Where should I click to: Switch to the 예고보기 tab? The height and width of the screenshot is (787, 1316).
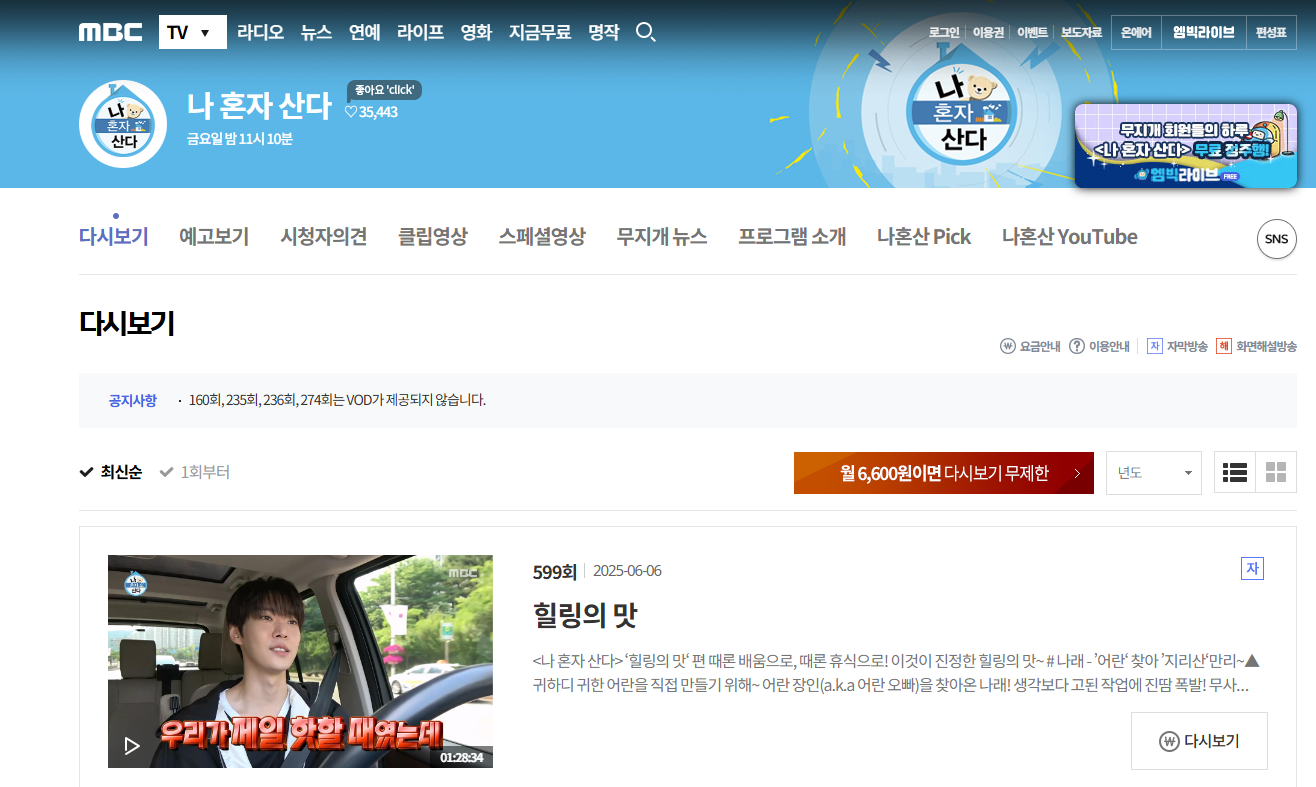point(214,237)
